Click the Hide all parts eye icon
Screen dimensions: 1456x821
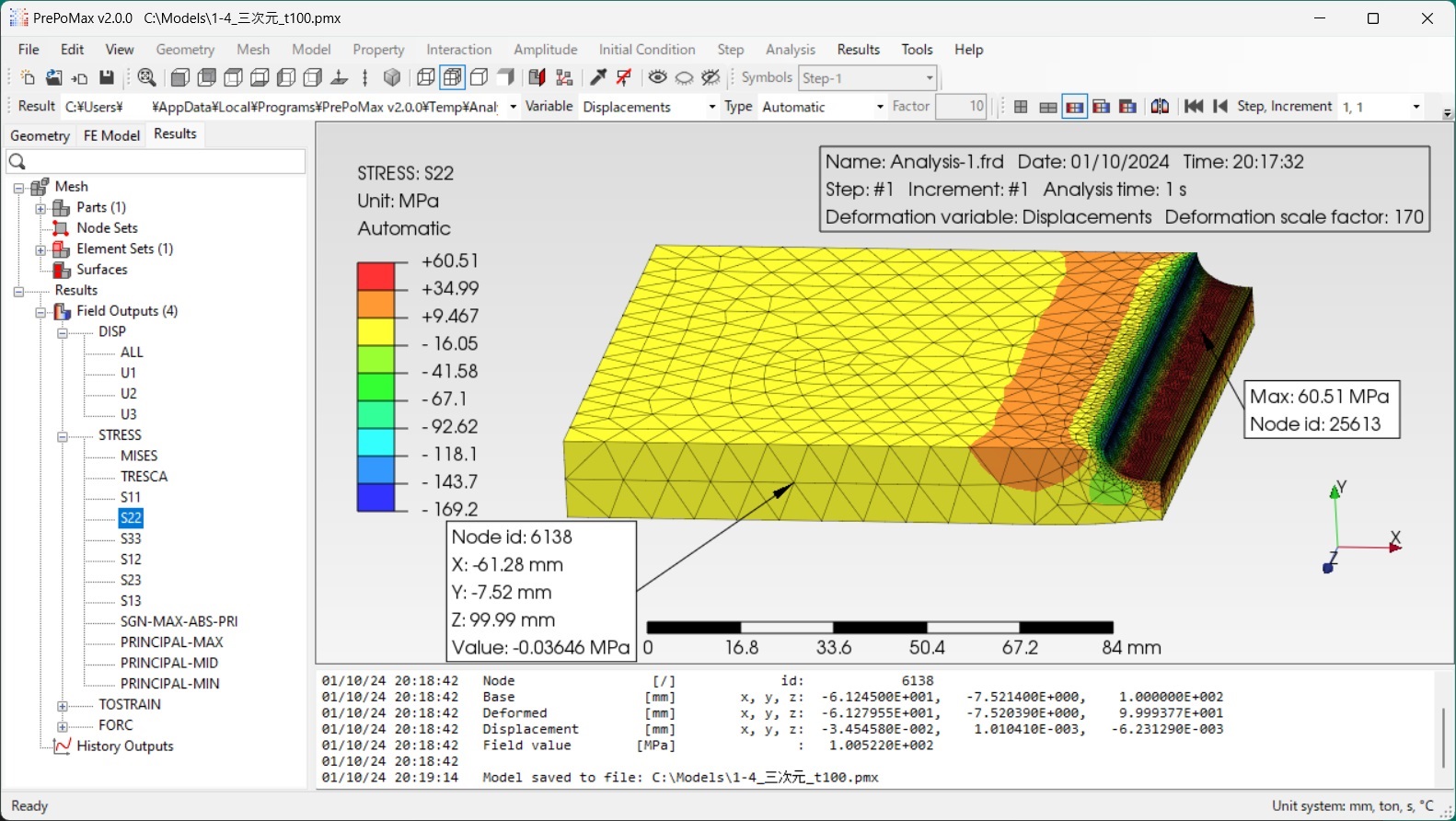[684, 77]
